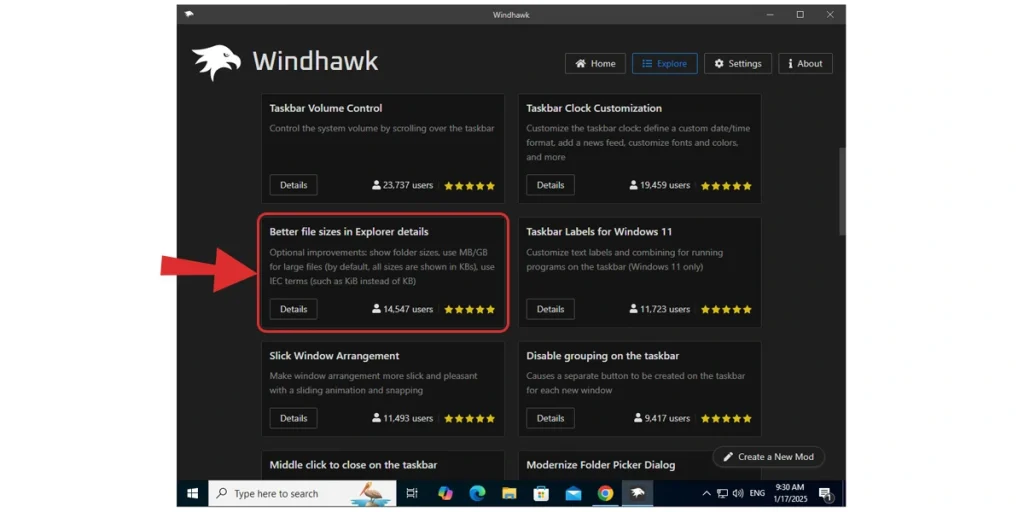Launch Microsoft Edge from the taskbar
This screenshot has height=512, width=1024.
[x=477, y=494]
